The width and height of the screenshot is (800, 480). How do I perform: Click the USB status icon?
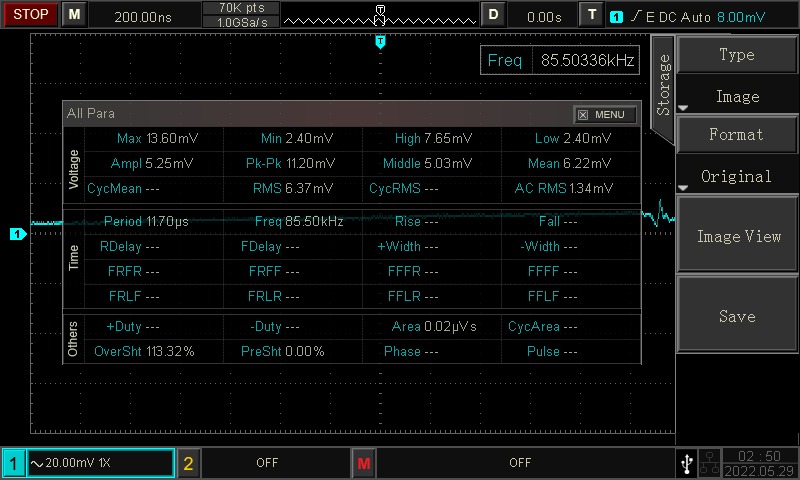pos(687,463)
